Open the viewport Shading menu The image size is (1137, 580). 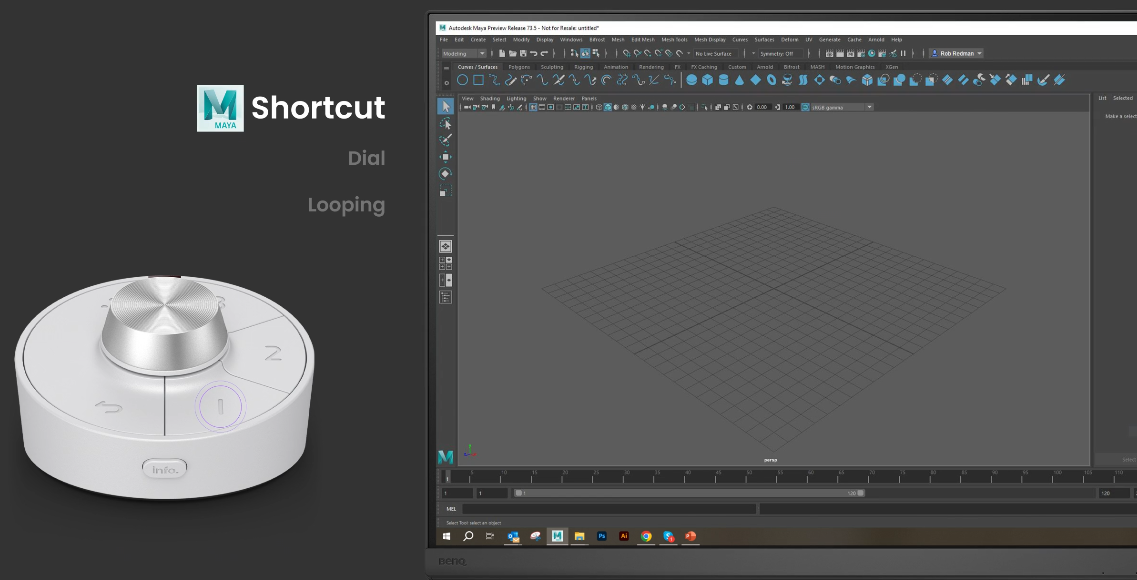[490, 99]
